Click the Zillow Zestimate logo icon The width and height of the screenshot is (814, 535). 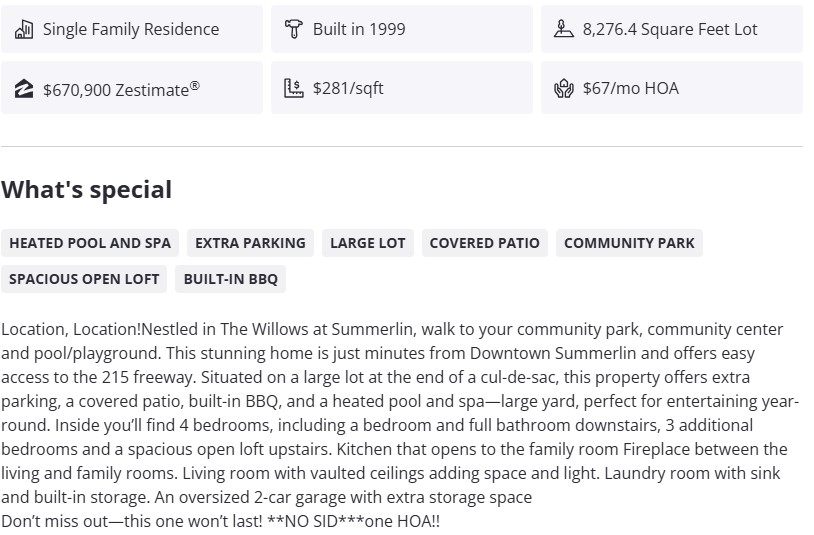click(x=24, y=89)
